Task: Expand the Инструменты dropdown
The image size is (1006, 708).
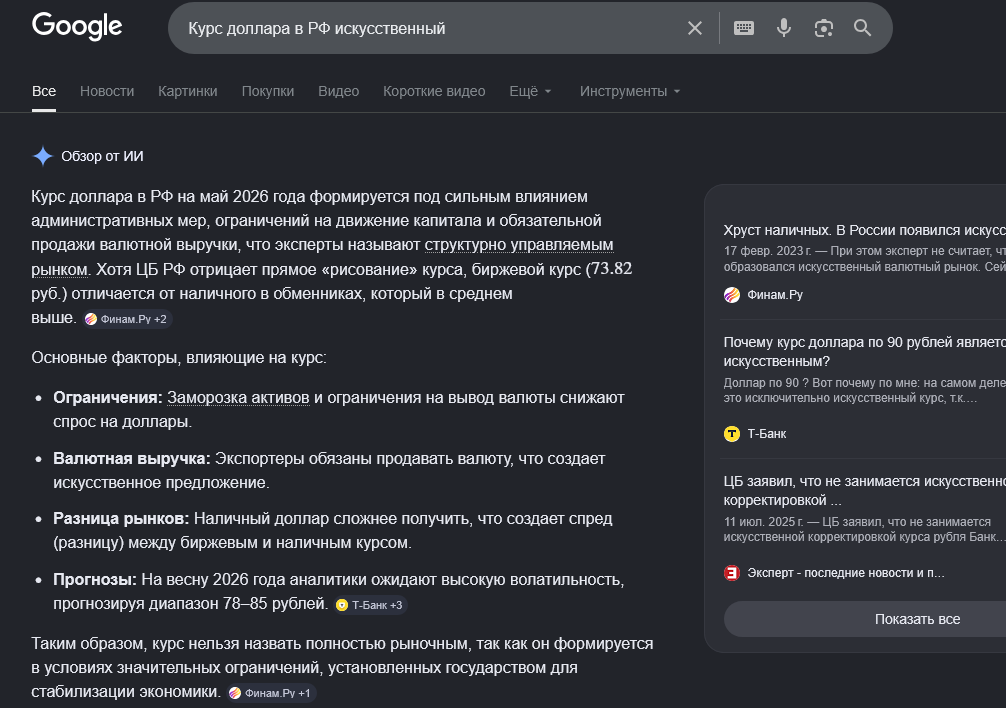Action: [x=629, y=91]
